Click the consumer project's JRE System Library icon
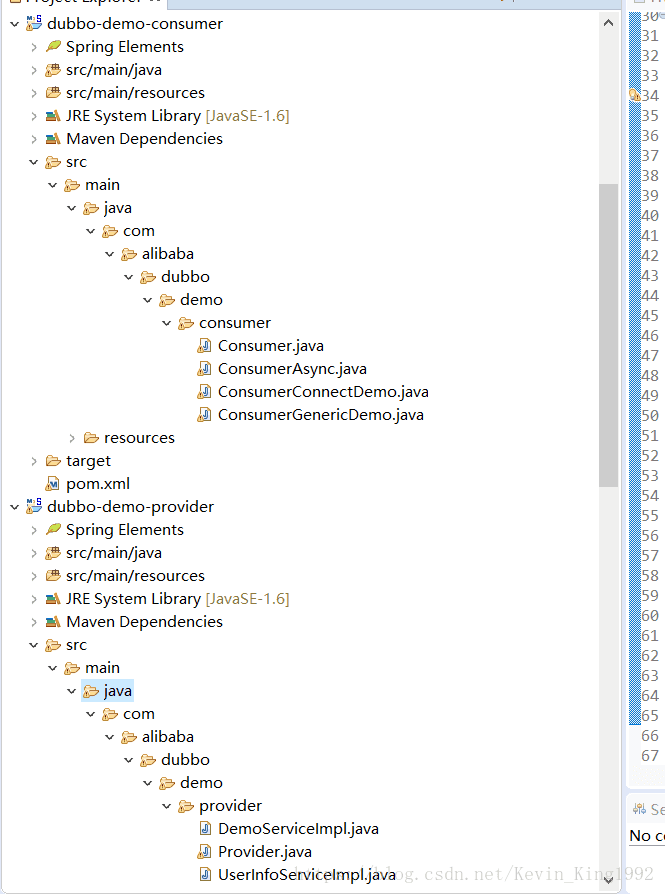 click(53, 116)
